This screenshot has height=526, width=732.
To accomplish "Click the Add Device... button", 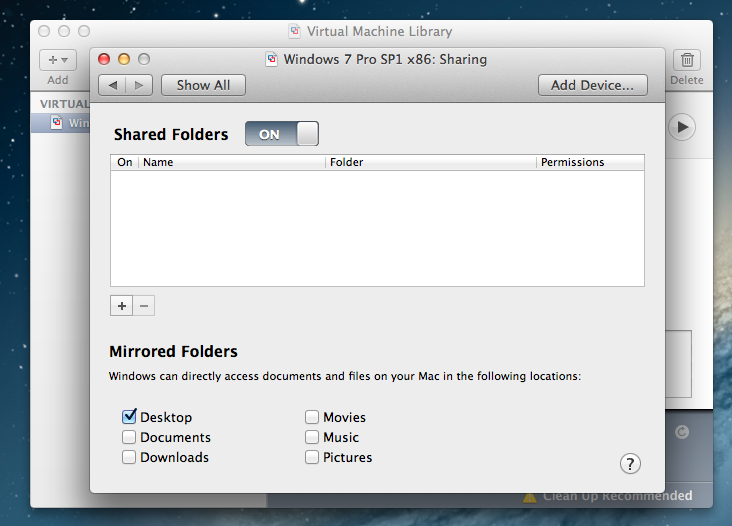I will tap(592, 85).
